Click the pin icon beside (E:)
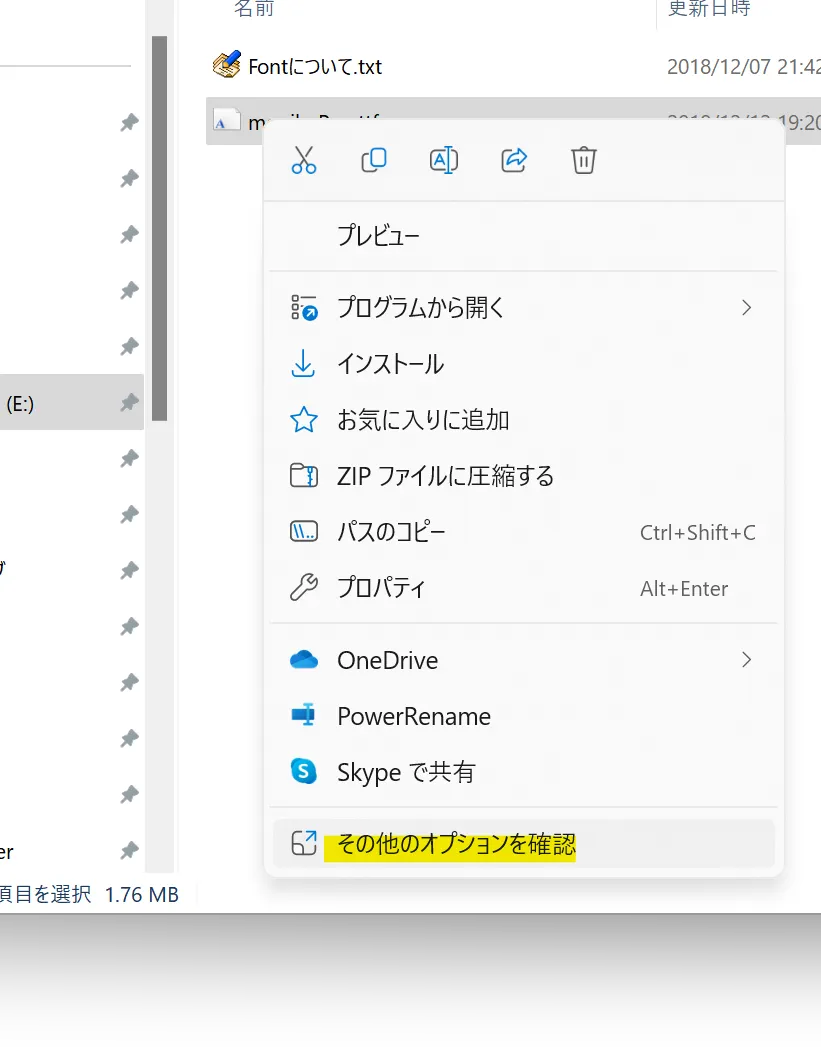 (x=129, y=403)
